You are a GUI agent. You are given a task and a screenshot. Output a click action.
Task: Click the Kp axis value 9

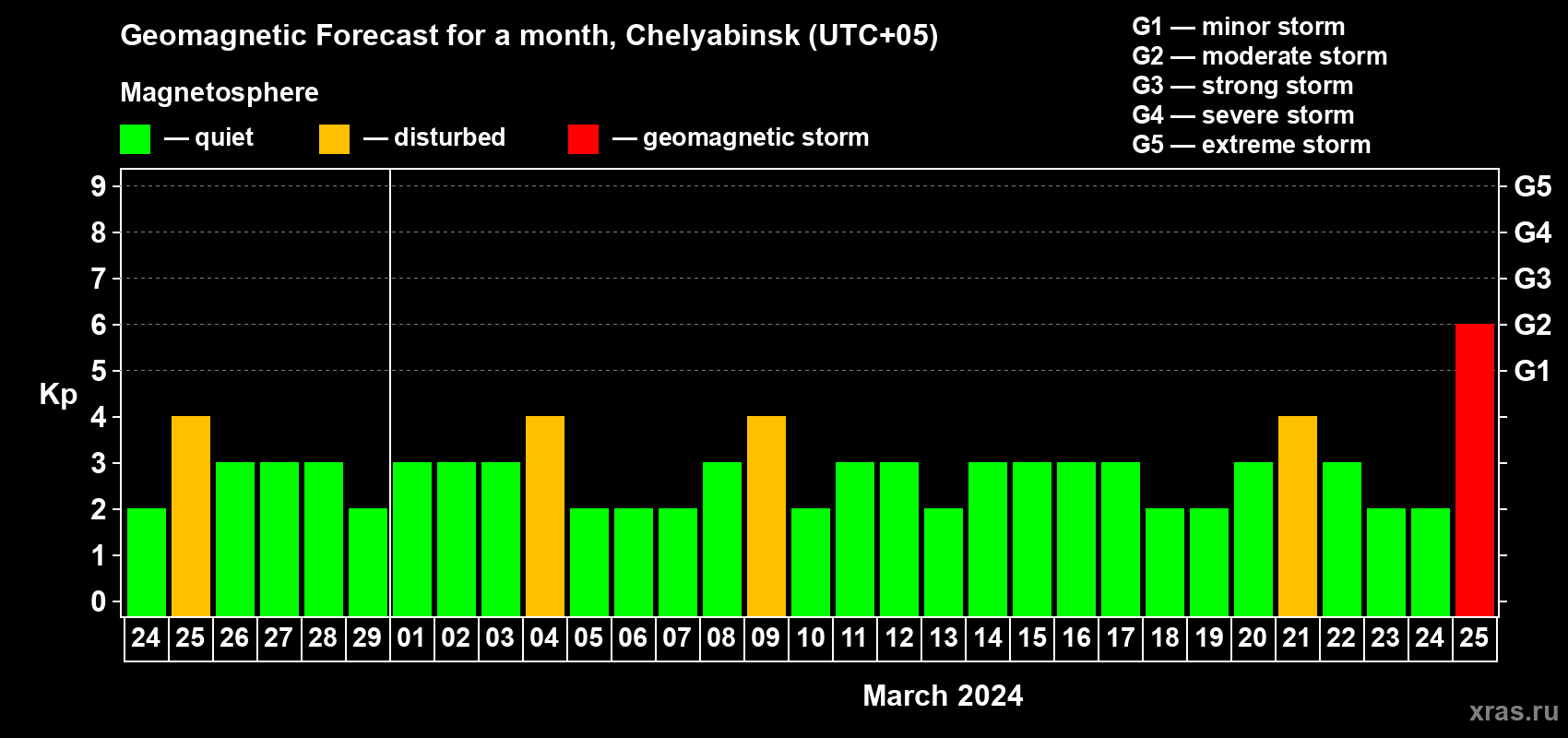pyautogui.click(x=99, y=186)
